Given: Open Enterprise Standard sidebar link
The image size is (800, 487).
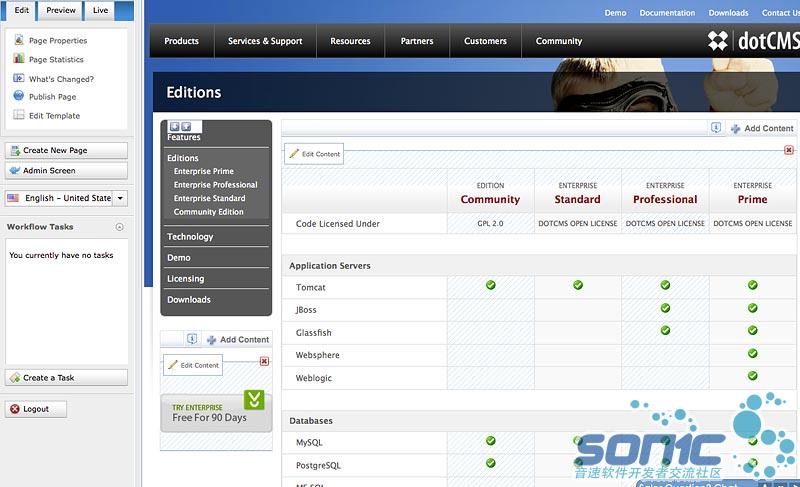Looking at the screenshot, I should tap(209, 198).
